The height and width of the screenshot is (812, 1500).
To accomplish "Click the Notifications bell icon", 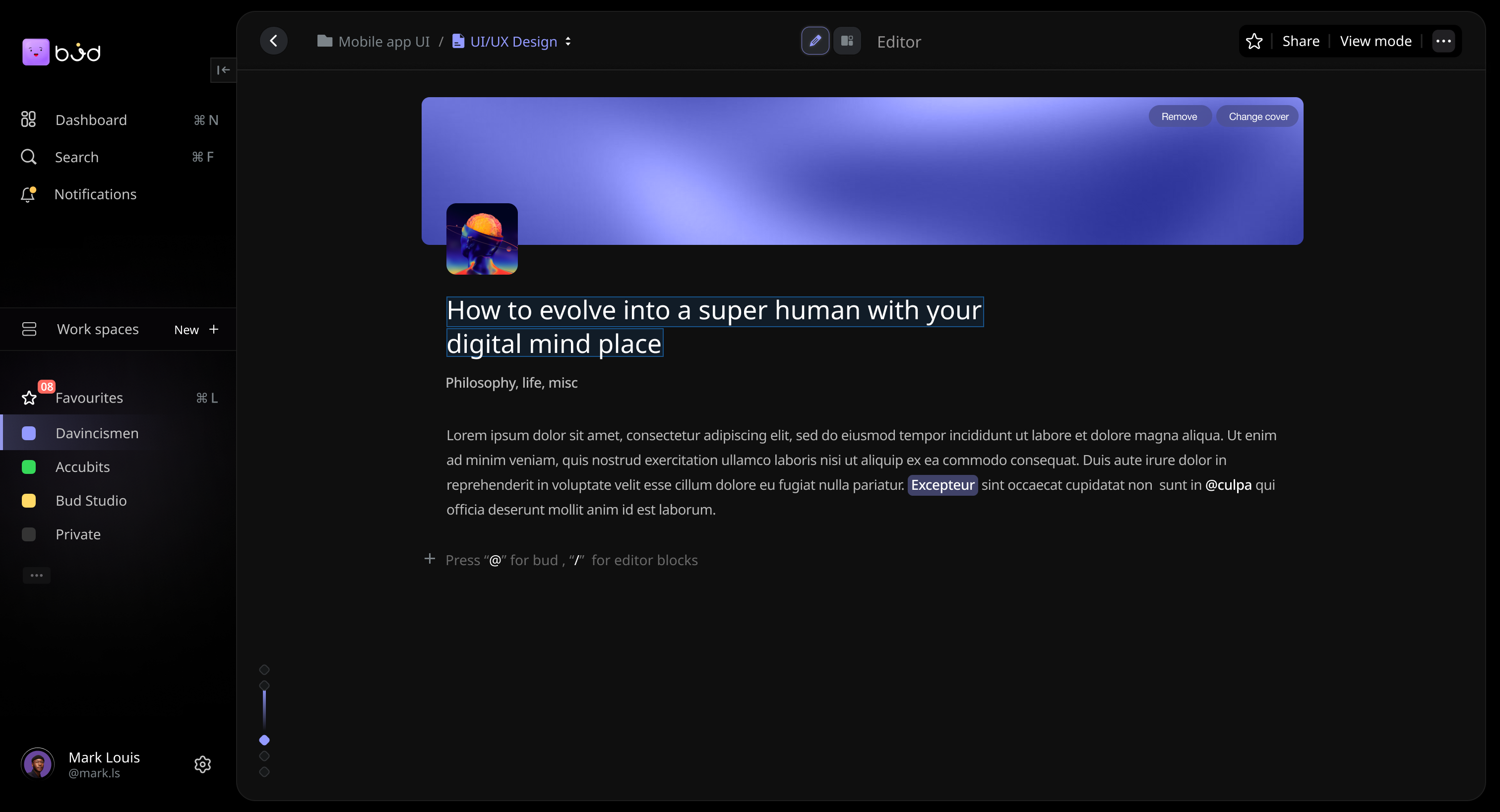I will [28, 194].
